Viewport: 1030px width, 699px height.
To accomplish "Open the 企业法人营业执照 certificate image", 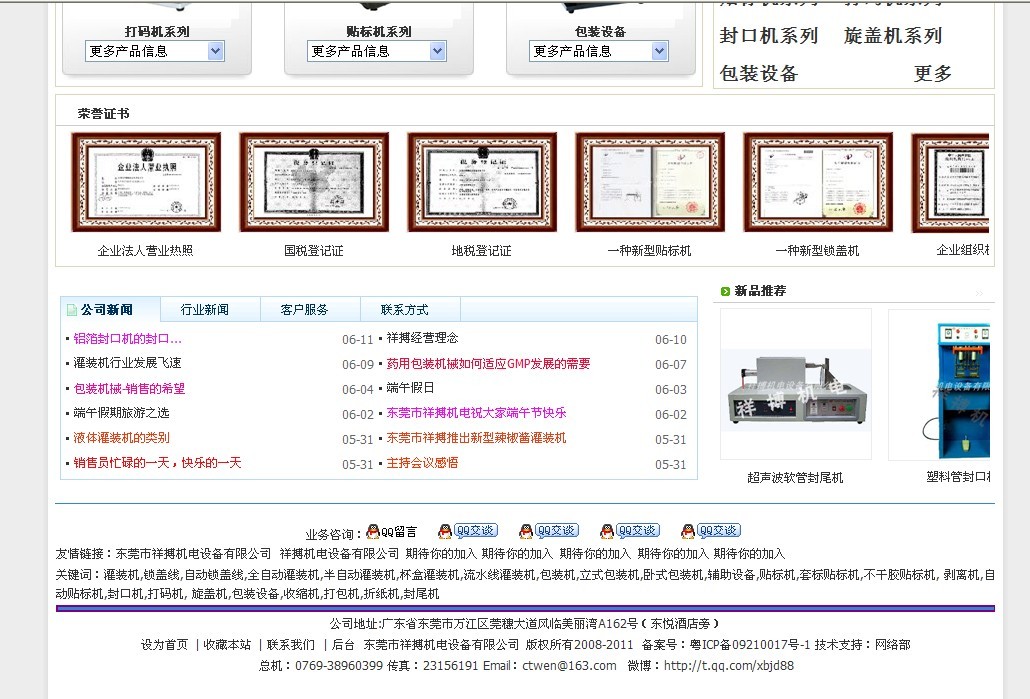I will click(145, 182).
